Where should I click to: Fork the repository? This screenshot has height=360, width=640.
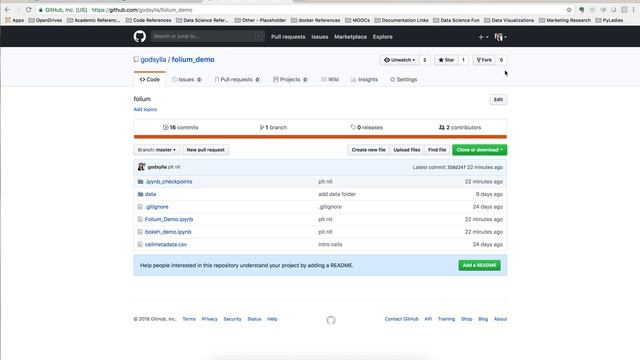pos(484,60)
